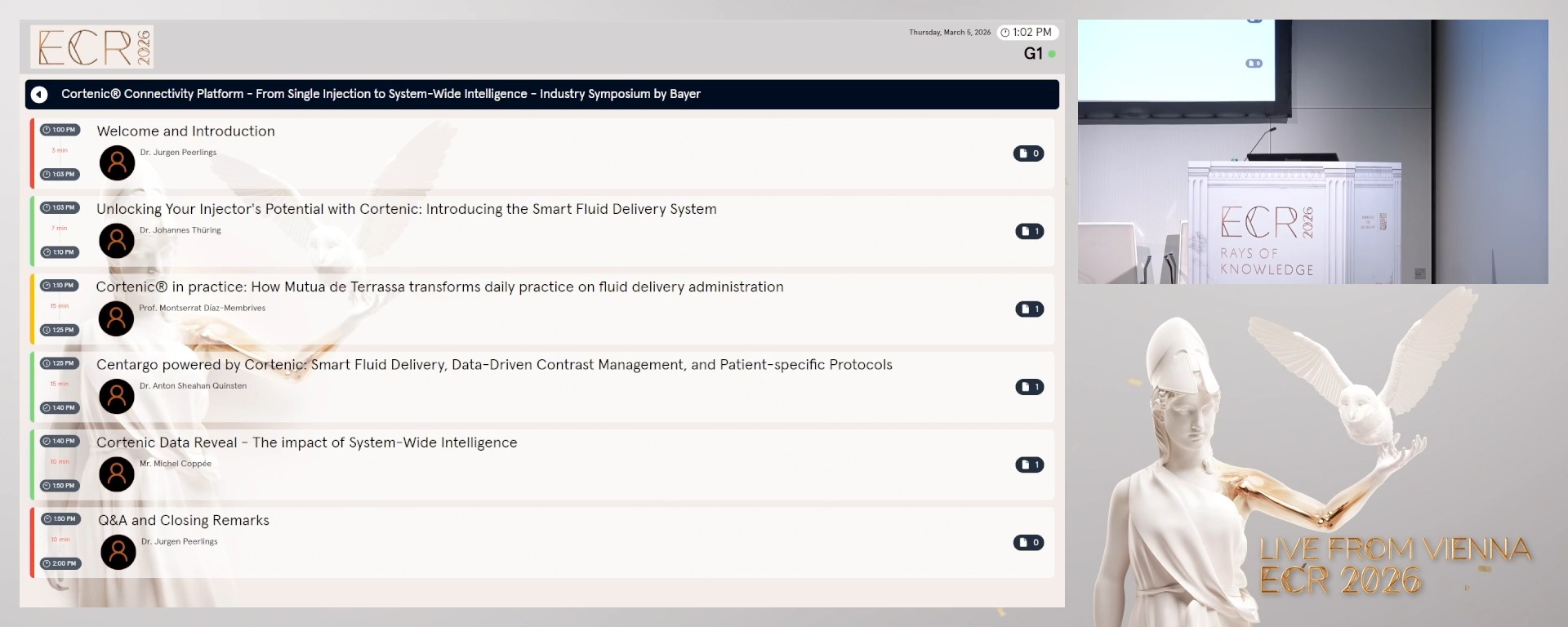Expand the Q&A and Closing Remarks entry
The height and width of the screenshot is (627, 1568).
(x=184, y=521)
